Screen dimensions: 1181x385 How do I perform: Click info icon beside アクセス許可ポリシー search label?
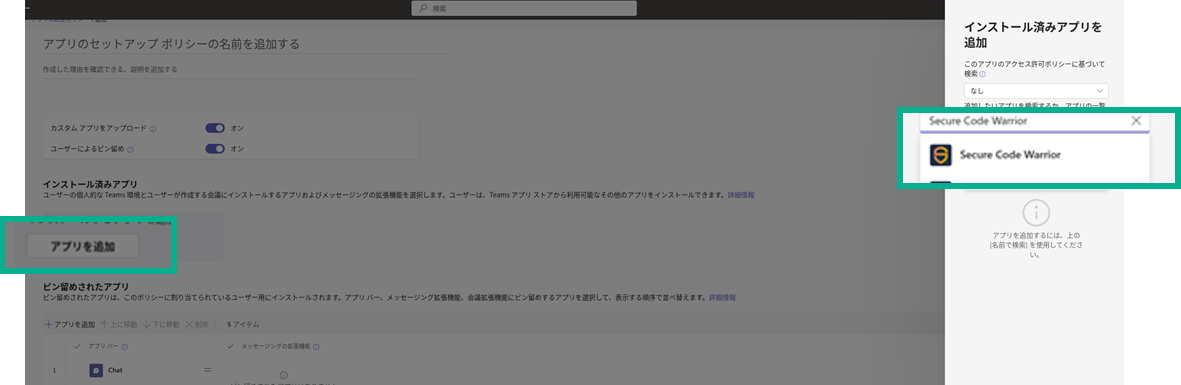(x=982, y=75)
